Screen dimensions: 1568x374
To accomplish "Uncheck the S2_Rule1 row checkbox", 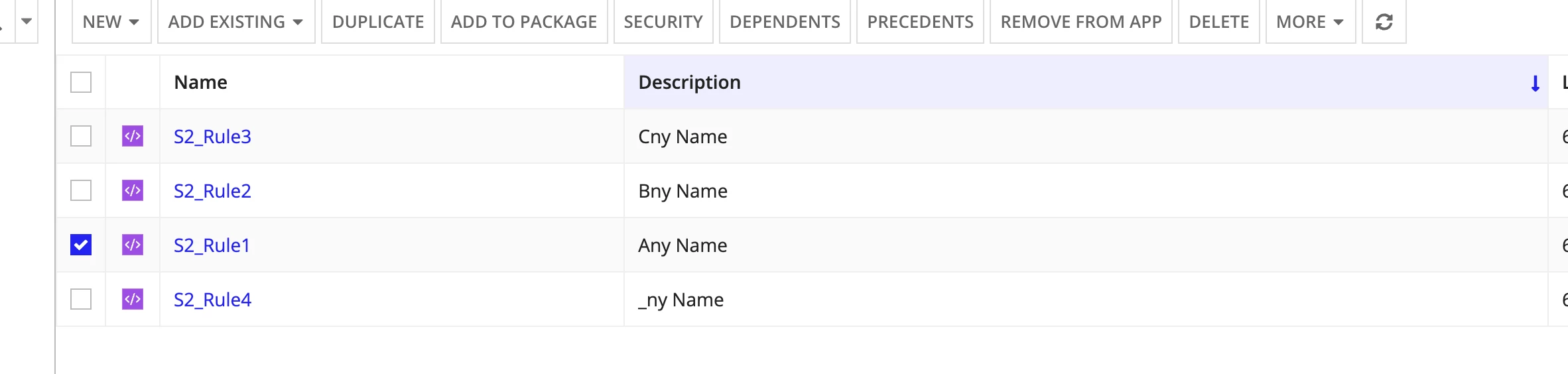I will (81, 245).
